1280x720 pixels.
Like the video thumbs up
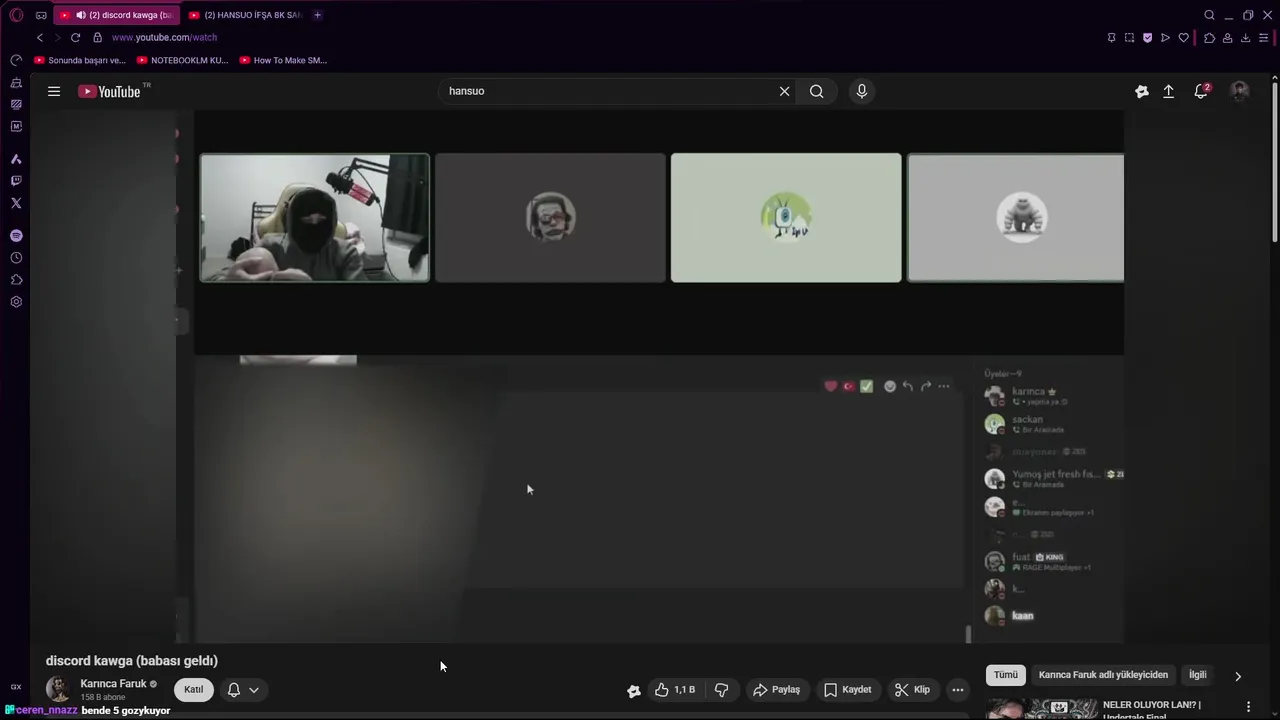pyautogui.click(x=675, y=689)
